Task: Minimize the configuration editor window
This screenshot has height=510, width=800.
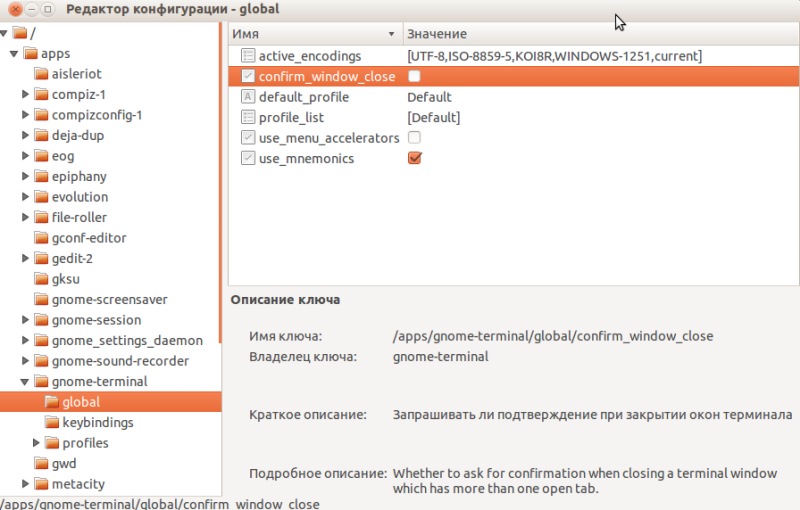Action: 32,9
